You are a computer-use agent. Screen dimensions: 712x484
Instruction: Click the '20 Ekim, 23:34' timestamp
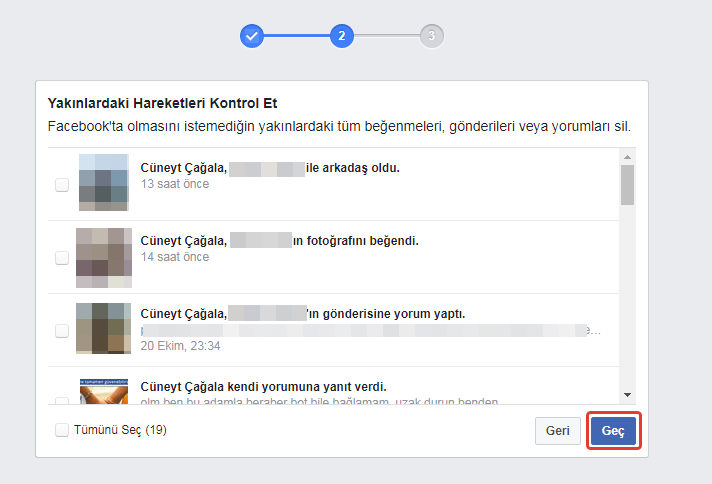pyautogui.click(x=181, y=346)
